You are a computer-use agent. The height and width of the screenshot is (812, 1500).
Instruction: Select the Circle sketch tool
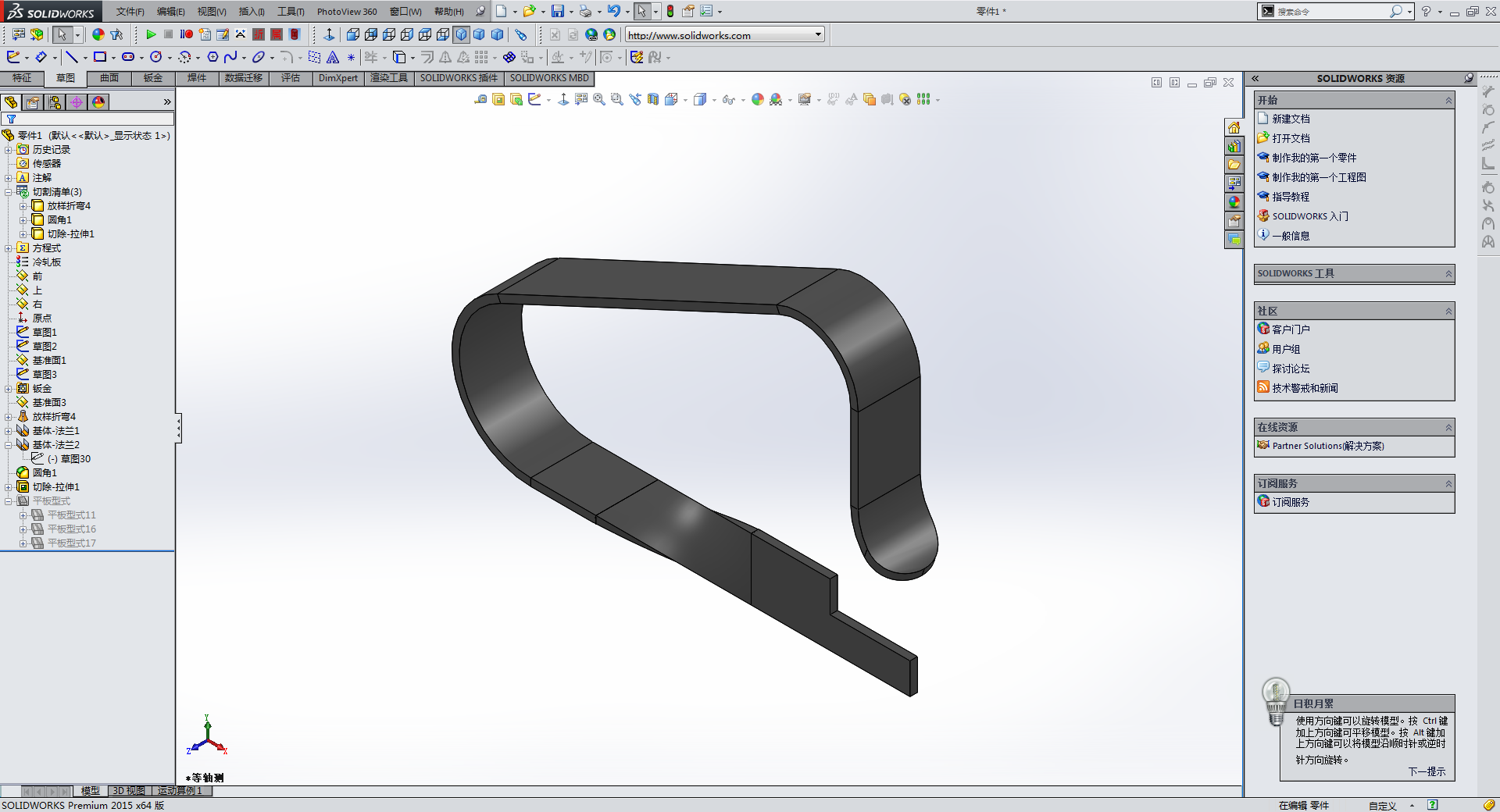click(156, 57)
